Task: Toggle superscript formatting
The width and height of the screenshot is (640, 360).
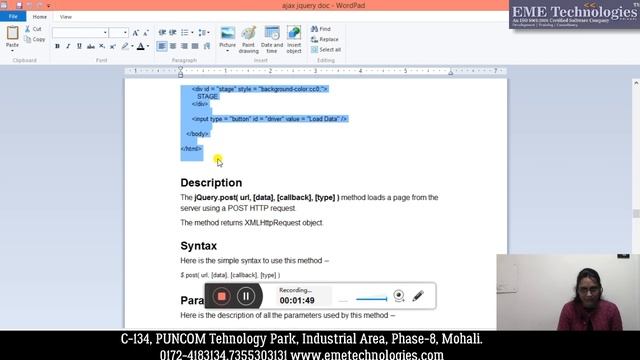Action: (x=113, y=47)
